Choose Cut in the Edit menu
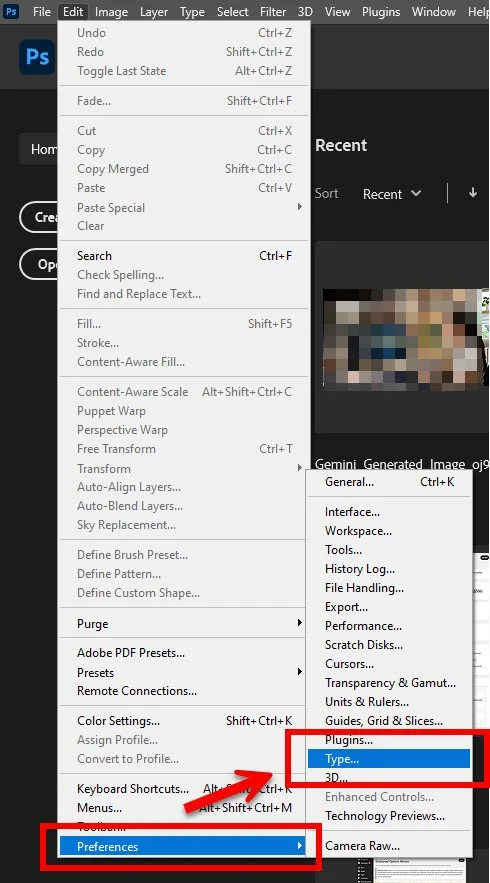 tap(185, 131)
